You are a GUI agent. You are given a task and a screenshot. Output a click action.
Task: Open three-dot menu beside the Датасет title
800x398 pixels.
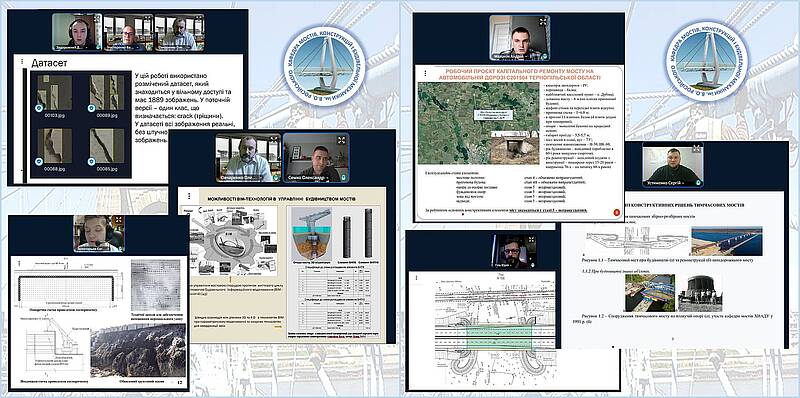22,62
